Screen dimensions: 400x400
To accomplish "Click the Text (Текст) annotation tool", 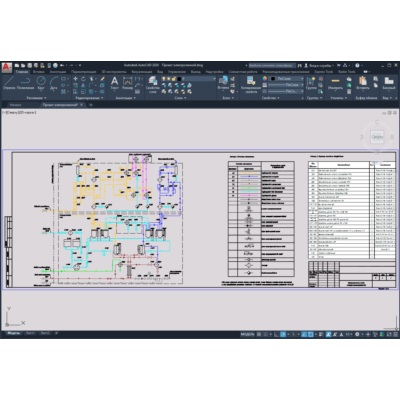I will (114, 83).
